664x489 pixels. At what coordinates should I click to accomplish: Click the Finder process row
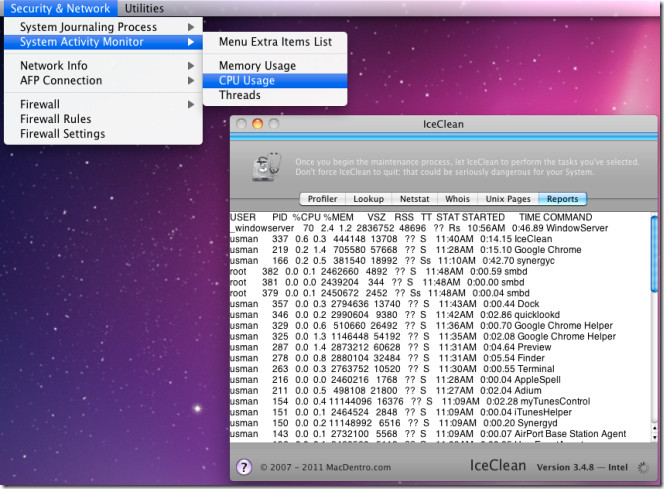tap(440, 358)
